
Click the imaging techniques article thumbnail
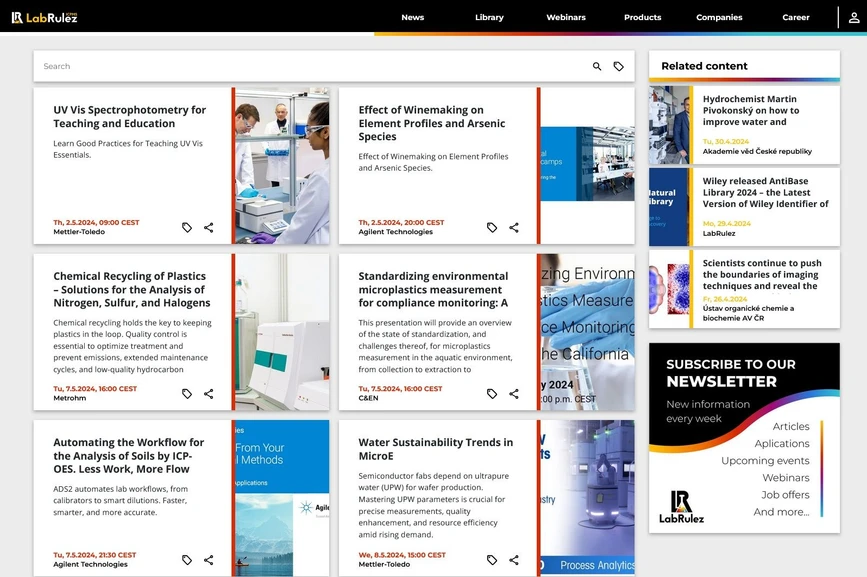pyautogui.click(x=669, y=289)
